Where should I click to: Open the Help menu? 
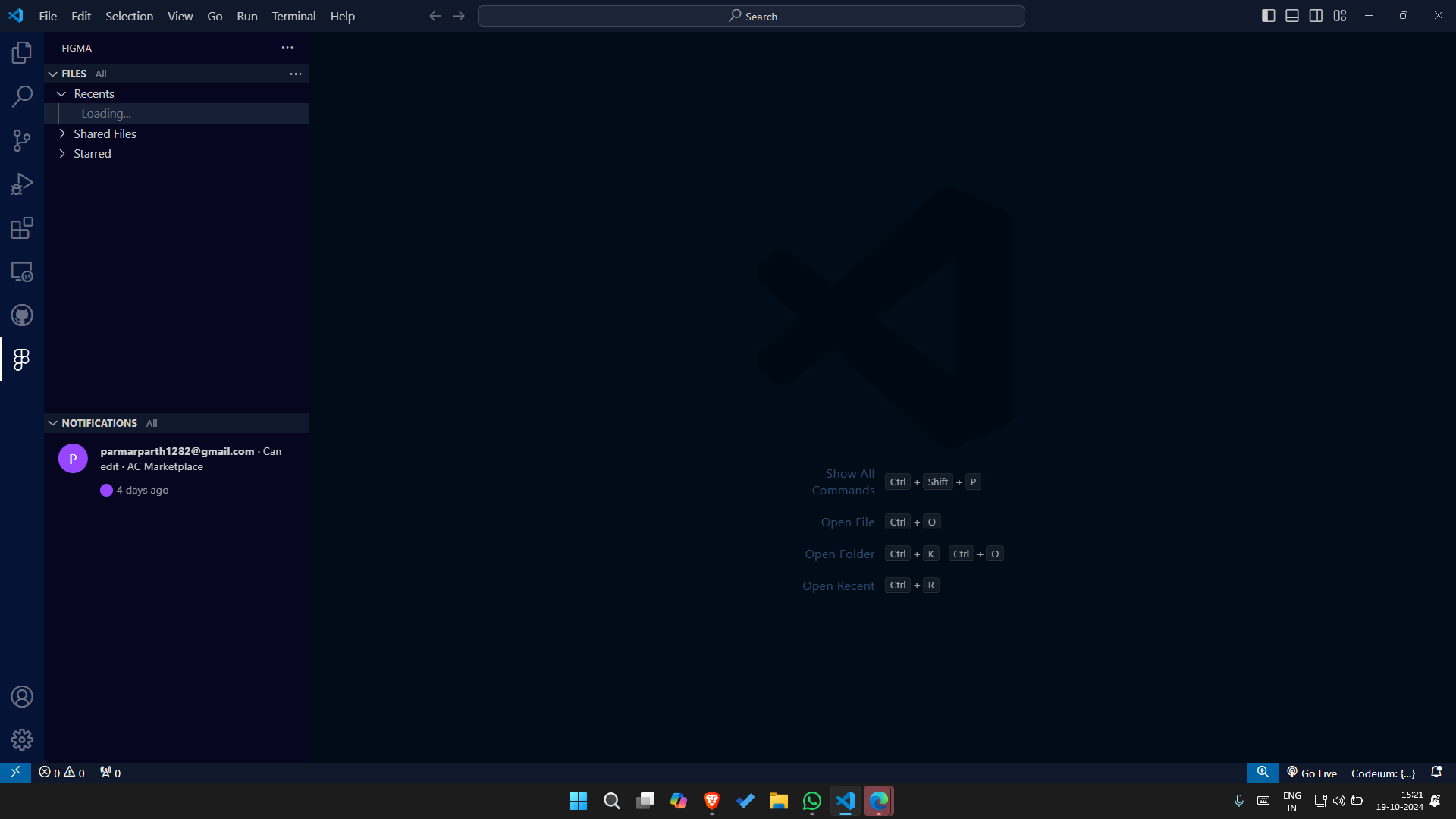pyautogui.click(x=342, y=16)
